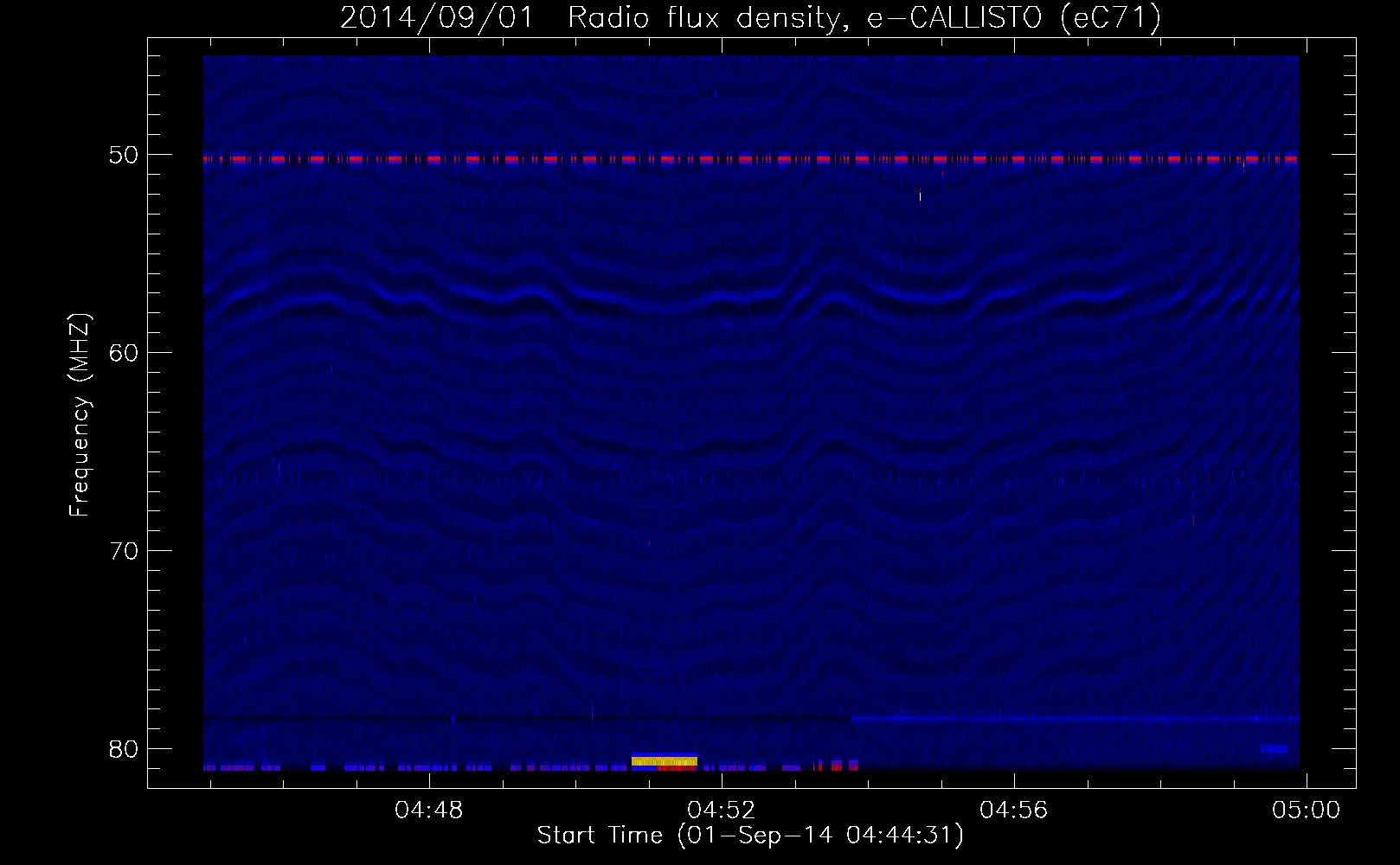The image size is (1400, 865).
Task: Click the 'Start Time (01-Sep-14 04:44:31)' label
Action: [750, 836]
